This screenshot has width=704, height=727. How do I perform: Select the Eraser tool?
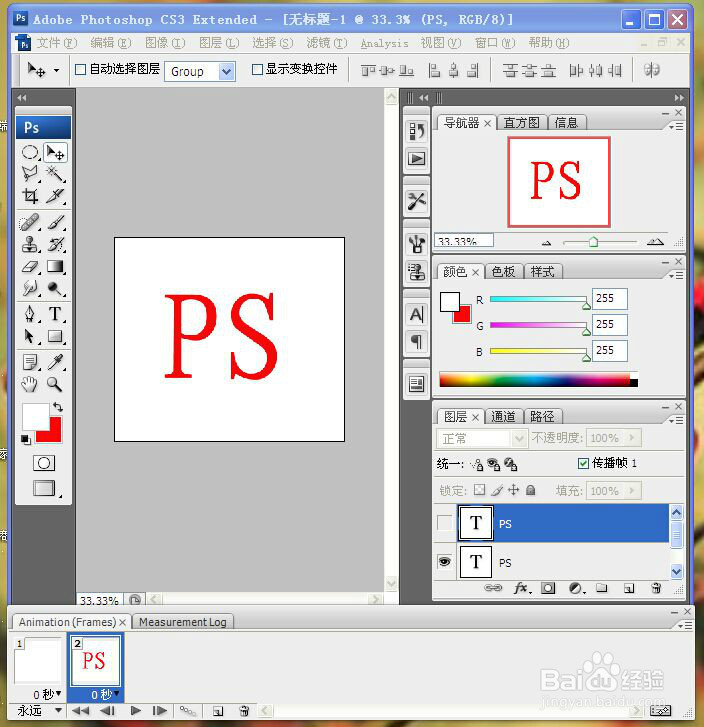[x=30, y=267]
